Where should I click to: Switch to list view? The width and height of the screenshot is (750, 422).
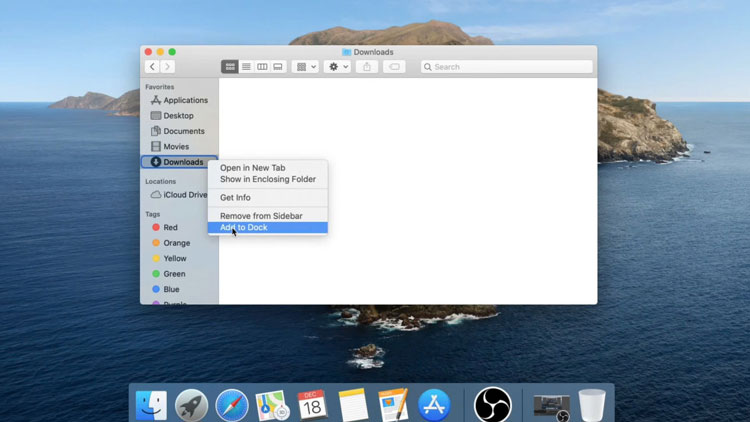[x=246, y=67]
